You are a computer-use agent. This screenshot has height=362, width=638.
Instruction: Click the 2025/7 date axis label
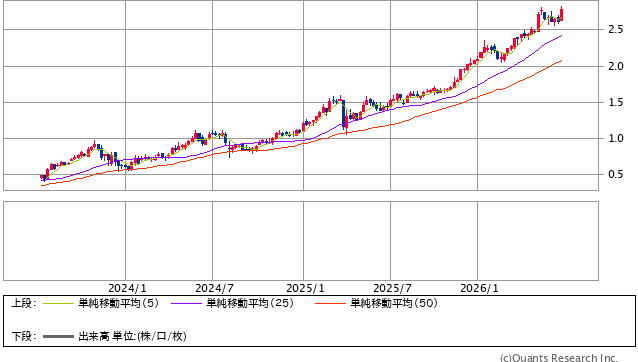pos(393,288)
